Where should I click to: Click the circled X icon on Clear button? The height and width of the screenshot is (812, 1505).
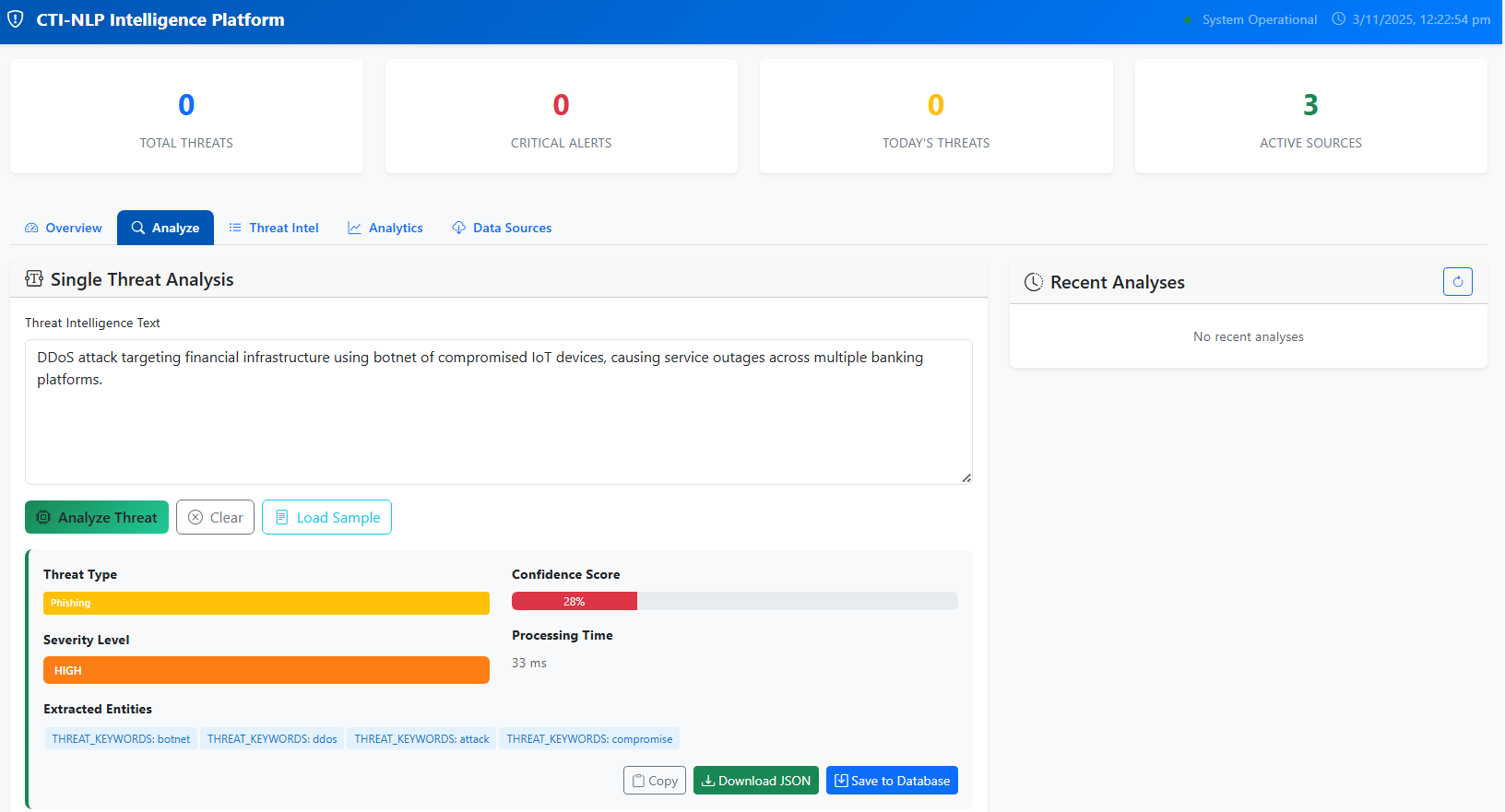pos(196,517)
